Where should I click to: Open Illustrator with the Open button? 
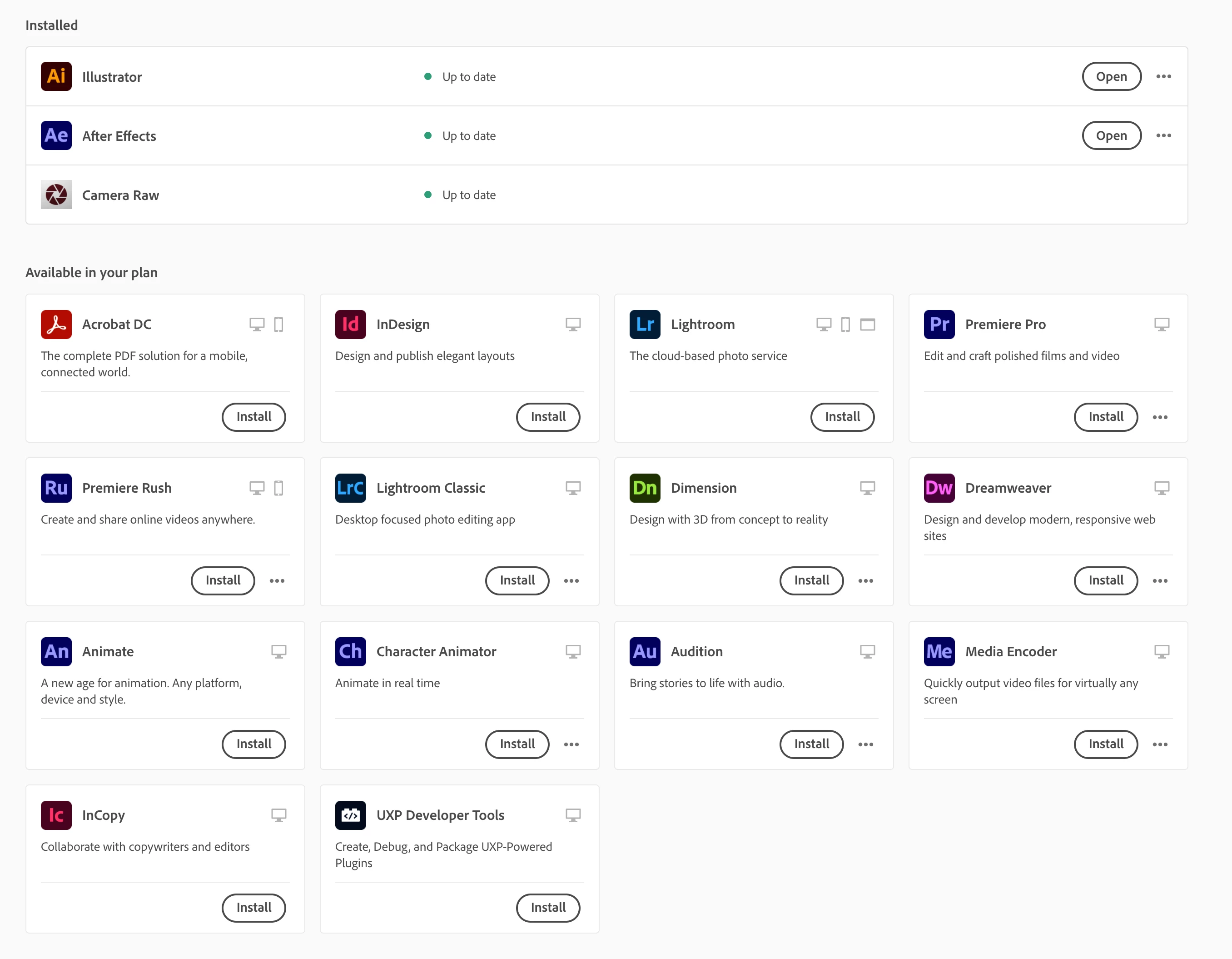(1111, 76)
